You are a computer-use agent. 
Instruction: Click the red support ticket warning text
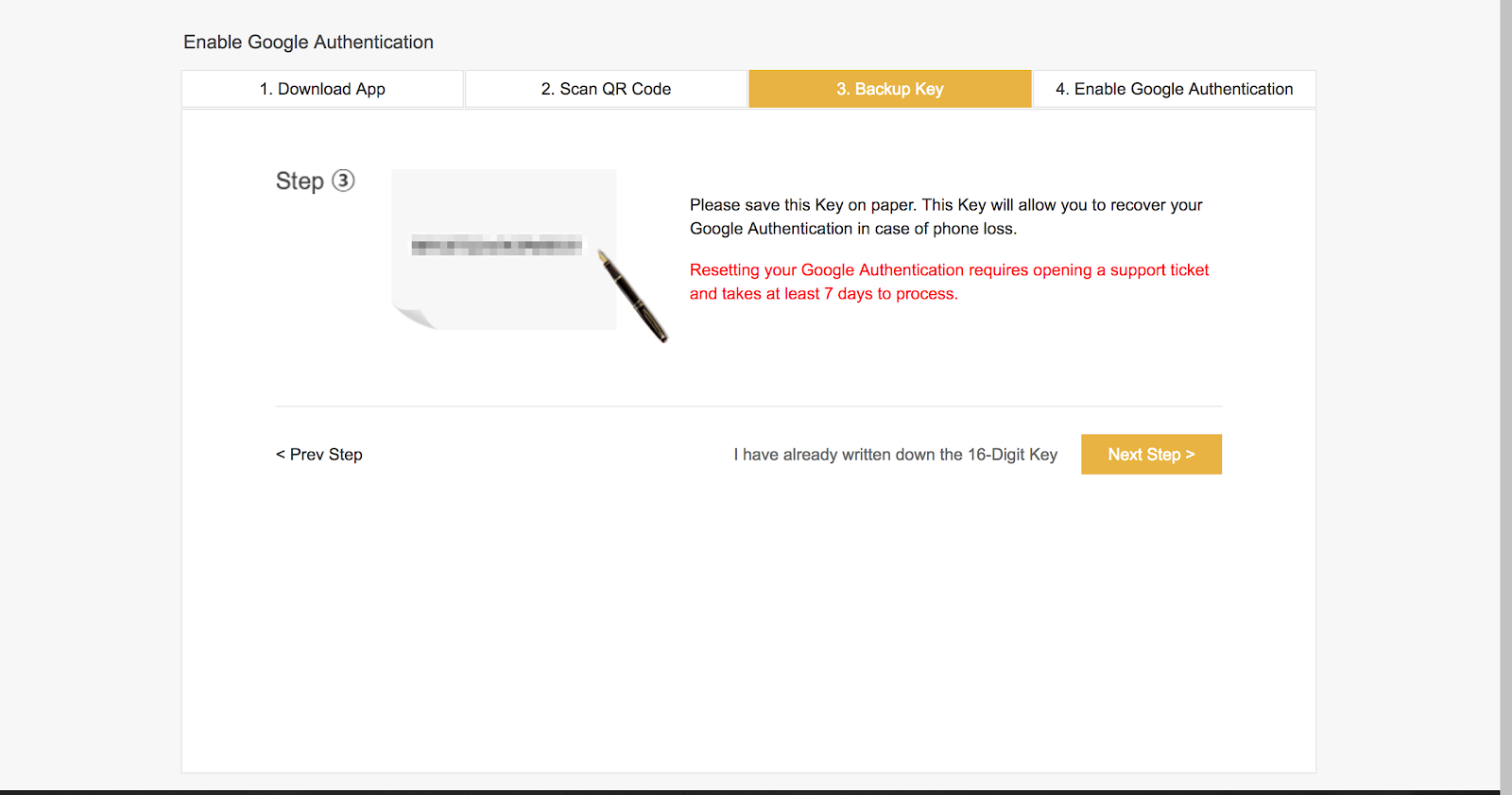(949, 282)
